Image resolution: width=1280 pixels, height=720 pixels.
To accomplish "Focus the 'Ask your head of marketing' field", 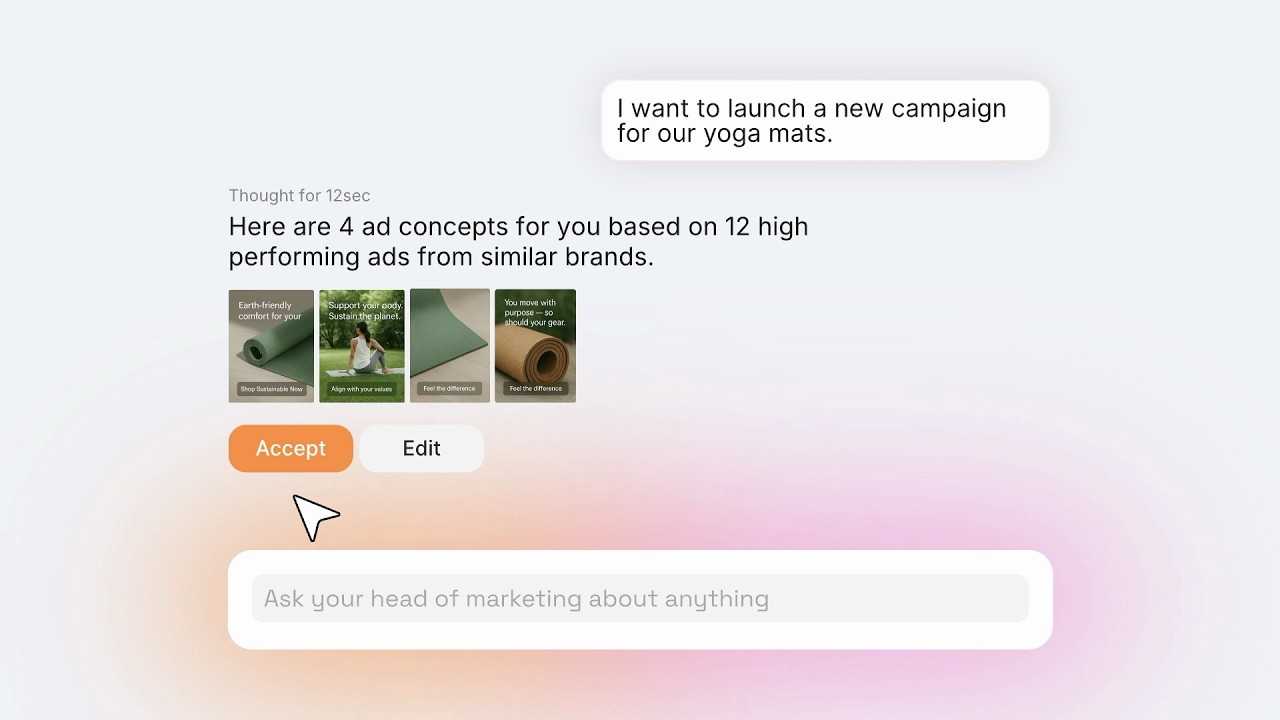I will [640, 598].
